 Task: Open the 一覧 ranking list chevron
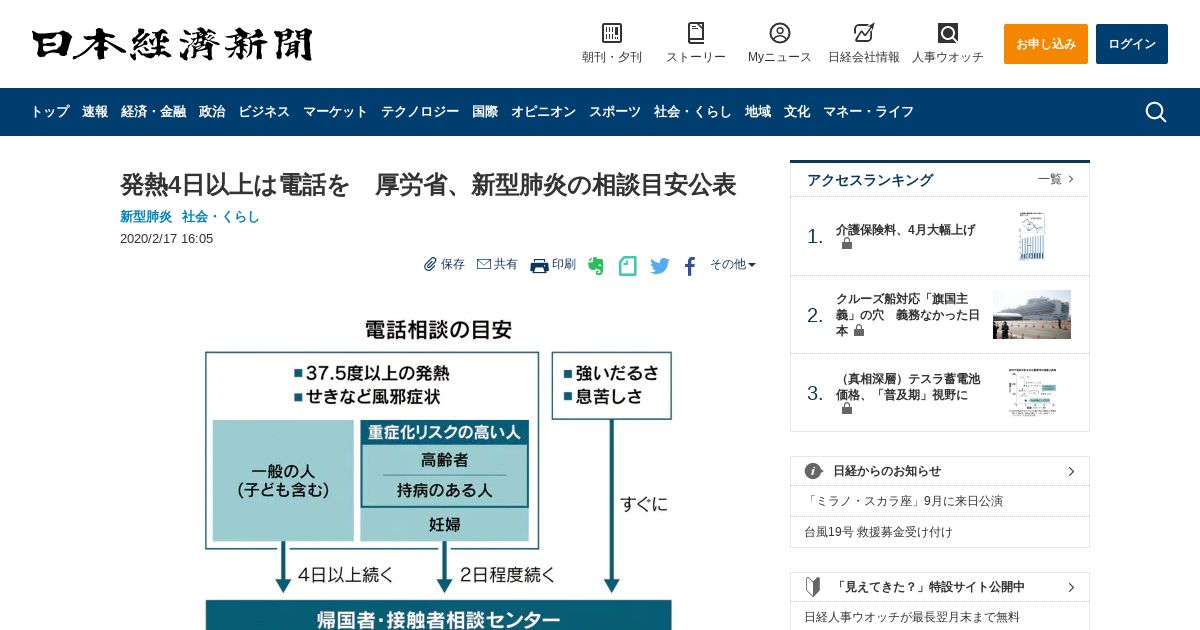[x=1071, y=179]
